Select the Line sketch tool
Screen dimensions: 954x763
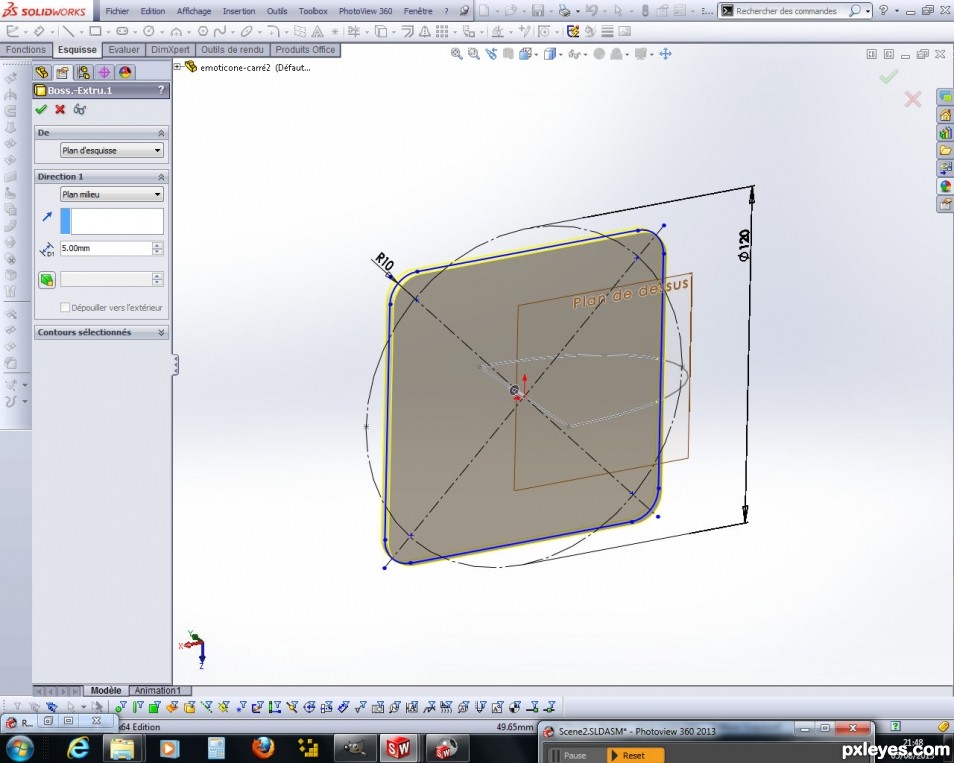(x=68, y=31)
